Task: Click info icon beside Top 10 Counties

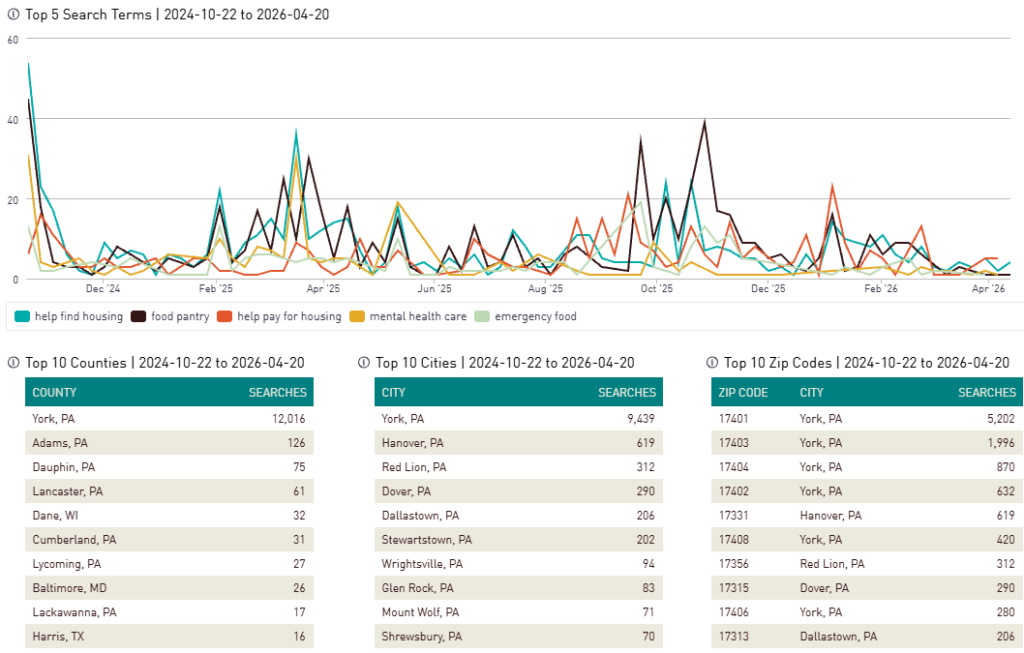Action: pos(13,363)
